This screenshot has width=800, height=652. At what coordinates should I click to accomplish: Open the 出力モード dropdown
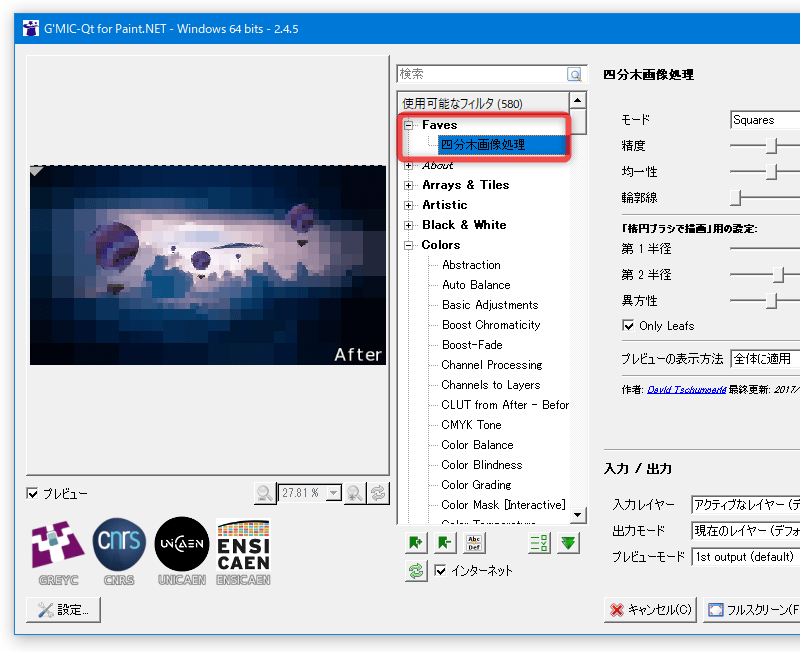coord(745,531)
